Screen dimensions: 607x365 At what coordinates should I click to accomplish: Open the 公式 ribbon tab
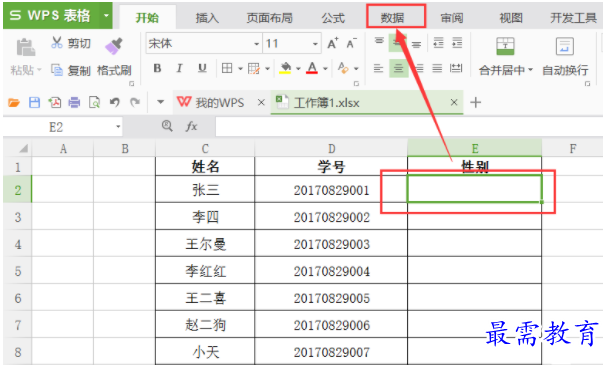333,18
